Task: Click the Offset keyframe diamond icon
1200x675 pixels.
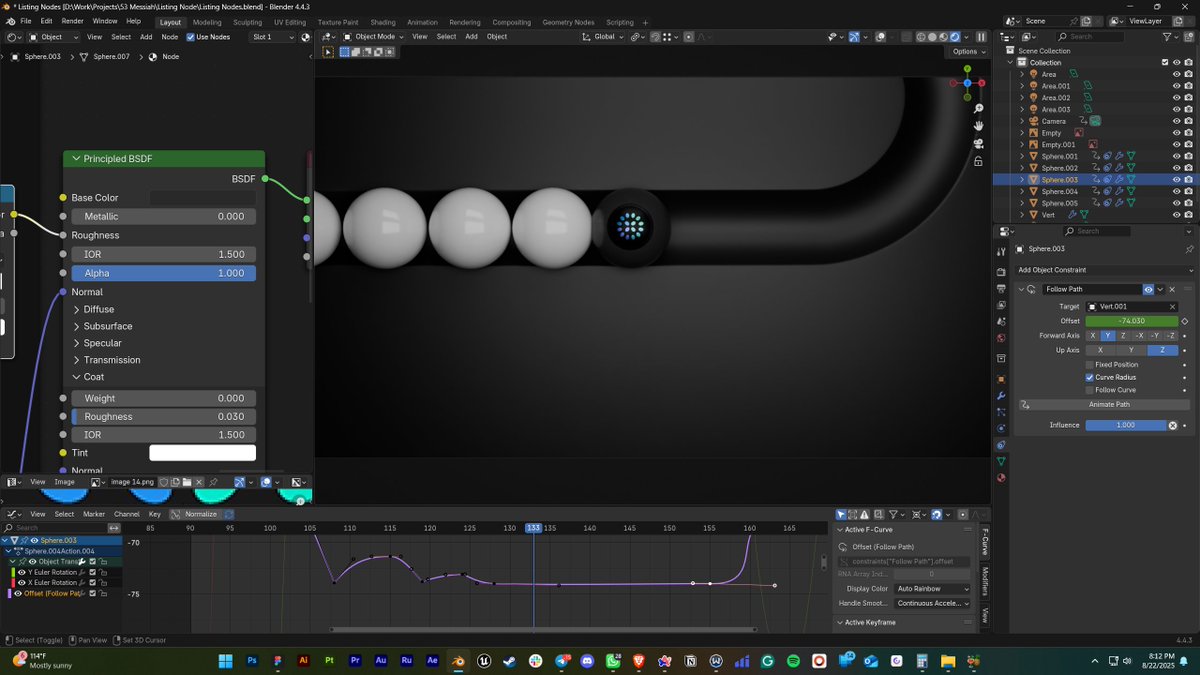Action: [1185, 321]
